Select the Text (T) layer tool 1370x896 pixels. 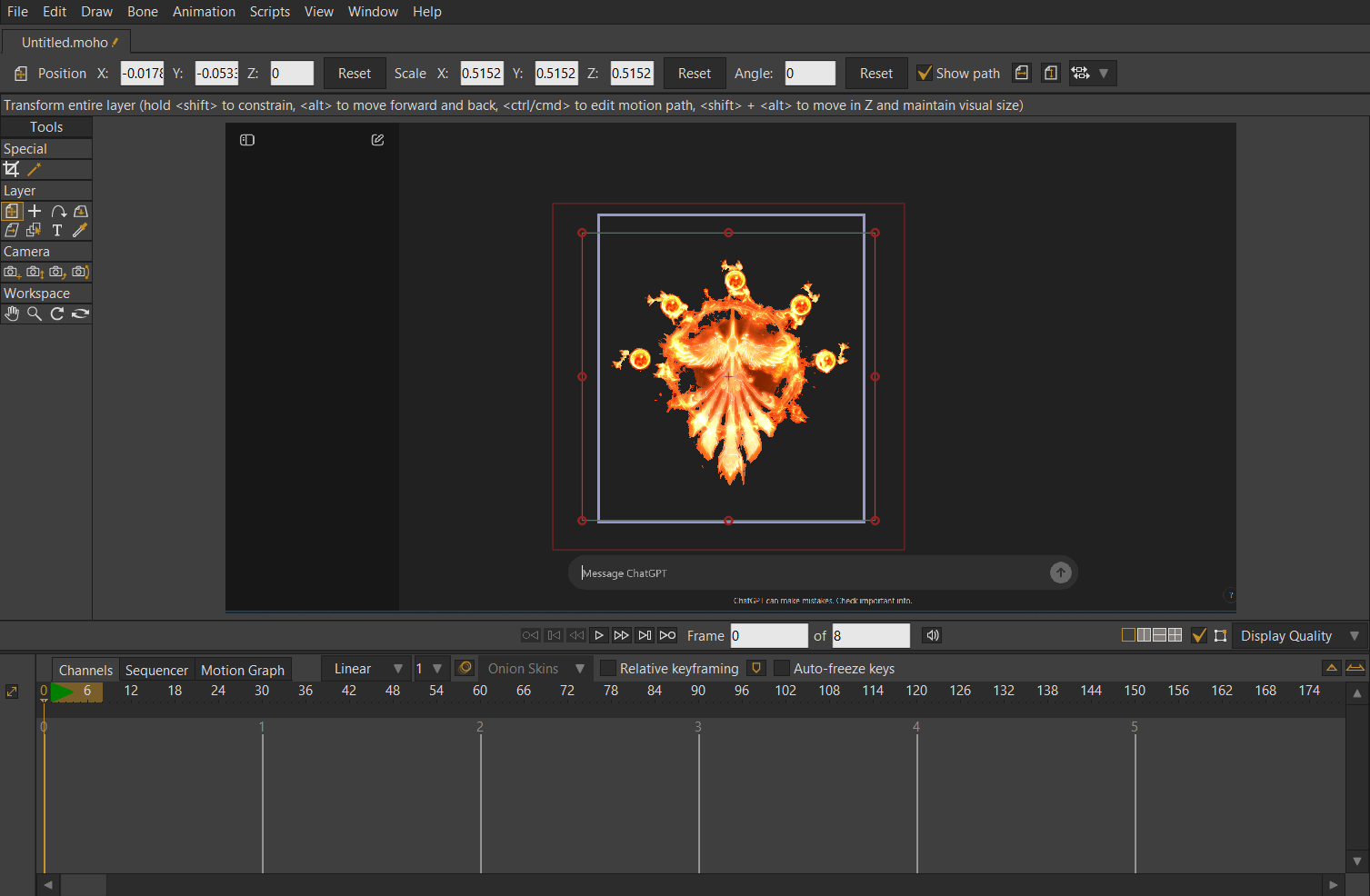pyautogui.click(x=57, y=231)
